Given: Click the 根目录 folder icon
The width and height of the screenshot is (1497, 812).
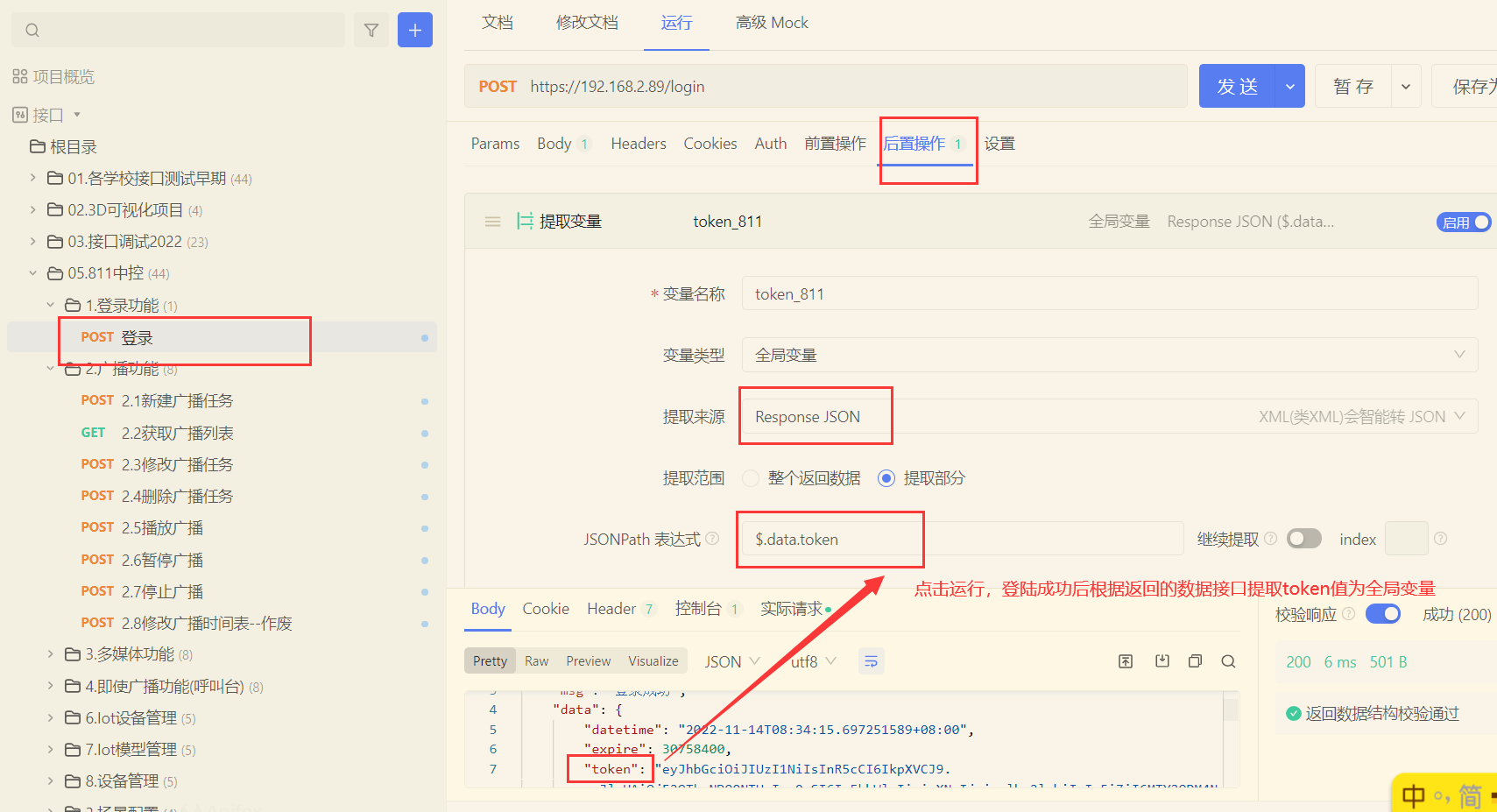Looking at the screenshot, I should [38, 146].
